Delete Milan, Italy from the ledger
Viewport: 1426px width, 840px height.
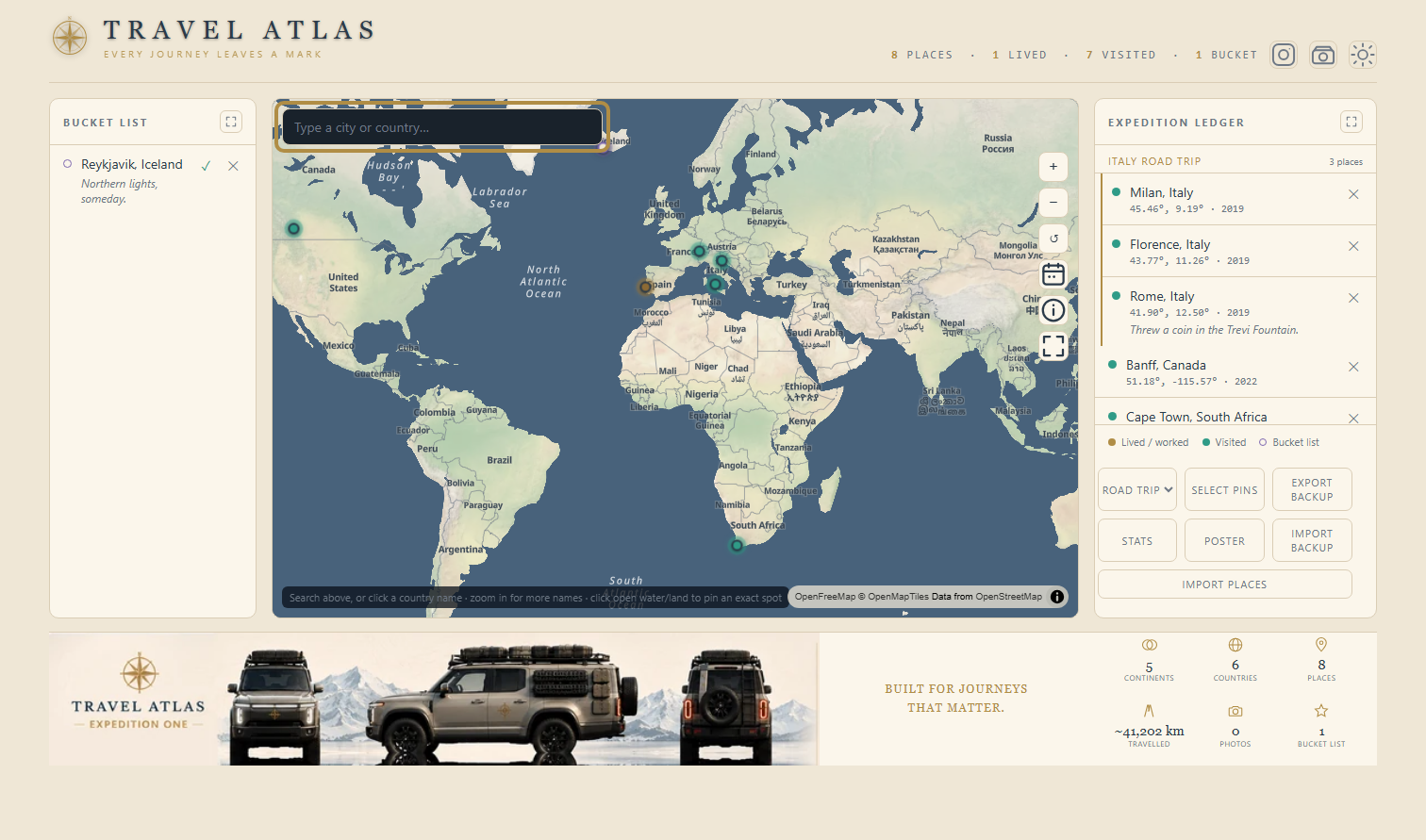tap(1353, 194)
